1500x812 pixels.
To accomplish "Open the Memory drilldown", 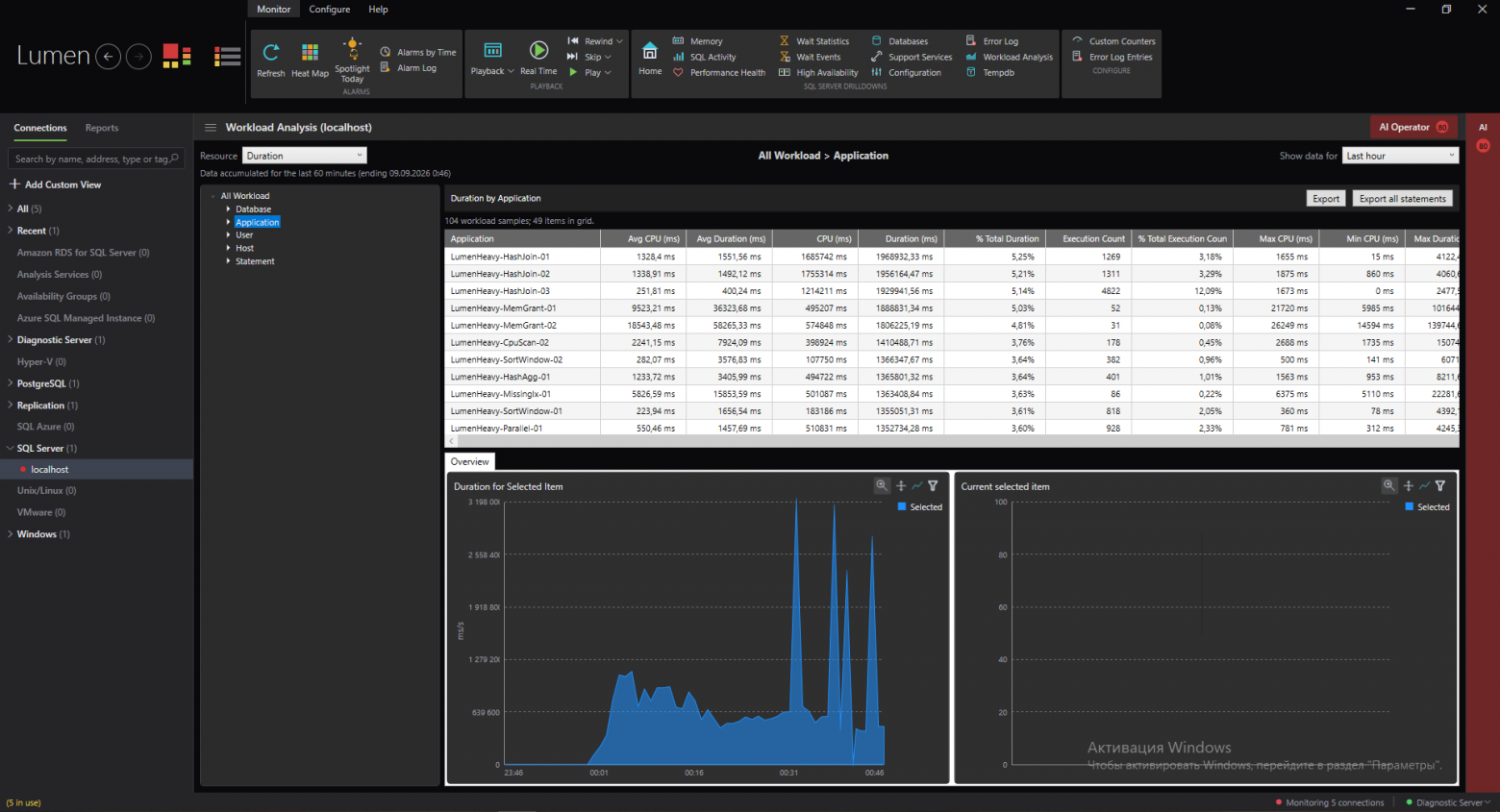I will pyautogui.click(x=697, y=41).
